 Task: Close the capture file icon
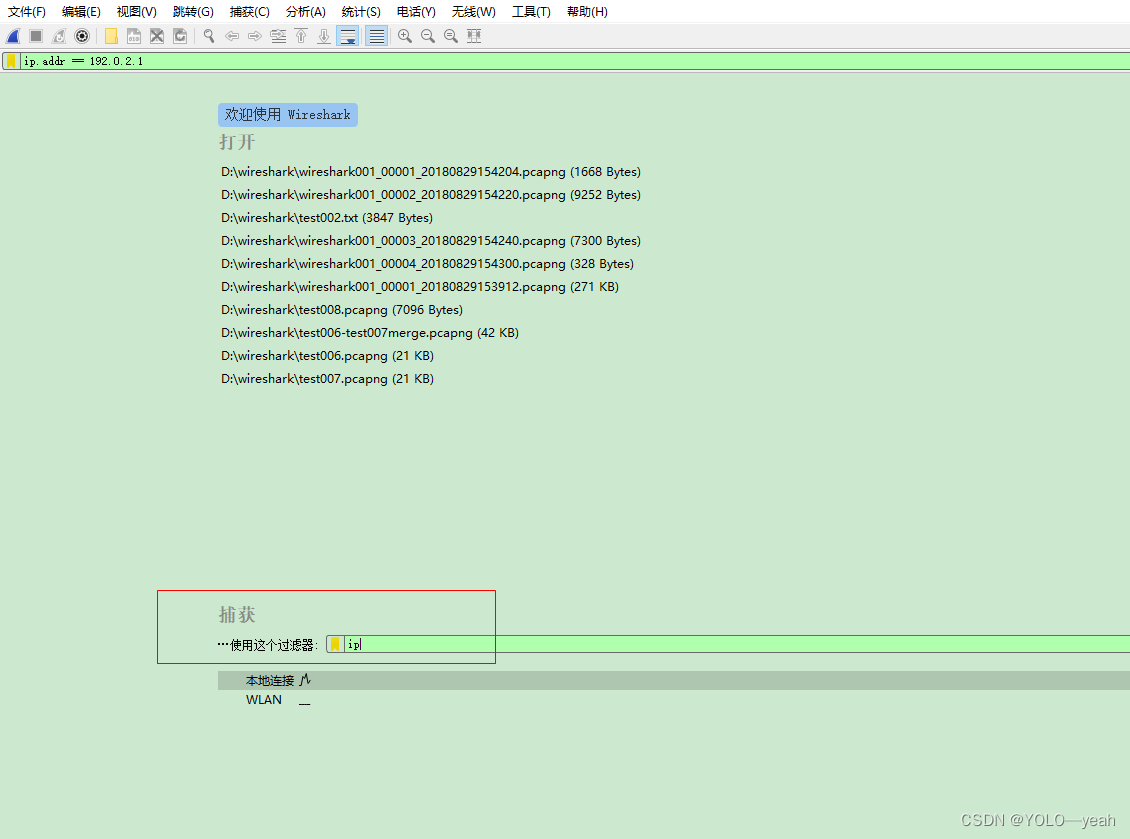[157, 36]
